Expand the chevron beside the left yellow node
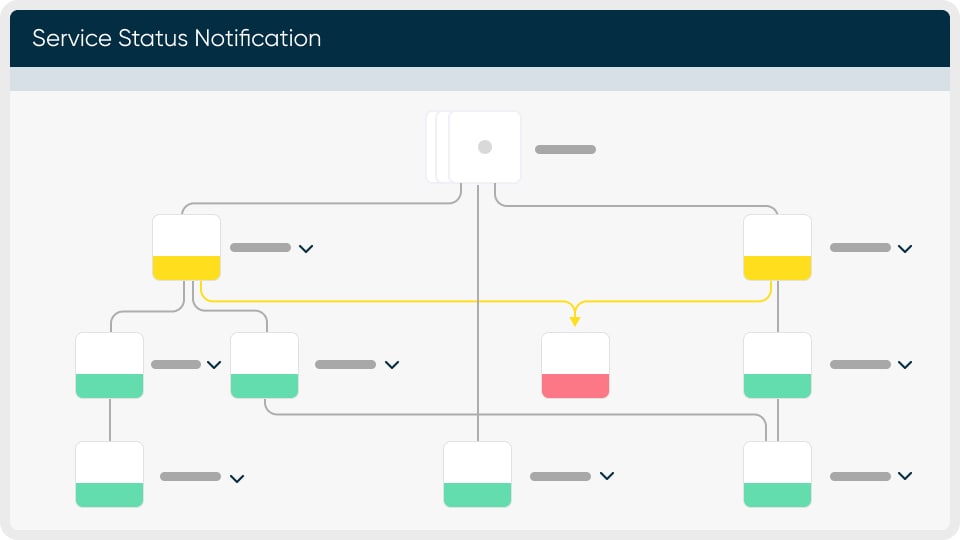The image size is (960, 540). click(306, 248)
